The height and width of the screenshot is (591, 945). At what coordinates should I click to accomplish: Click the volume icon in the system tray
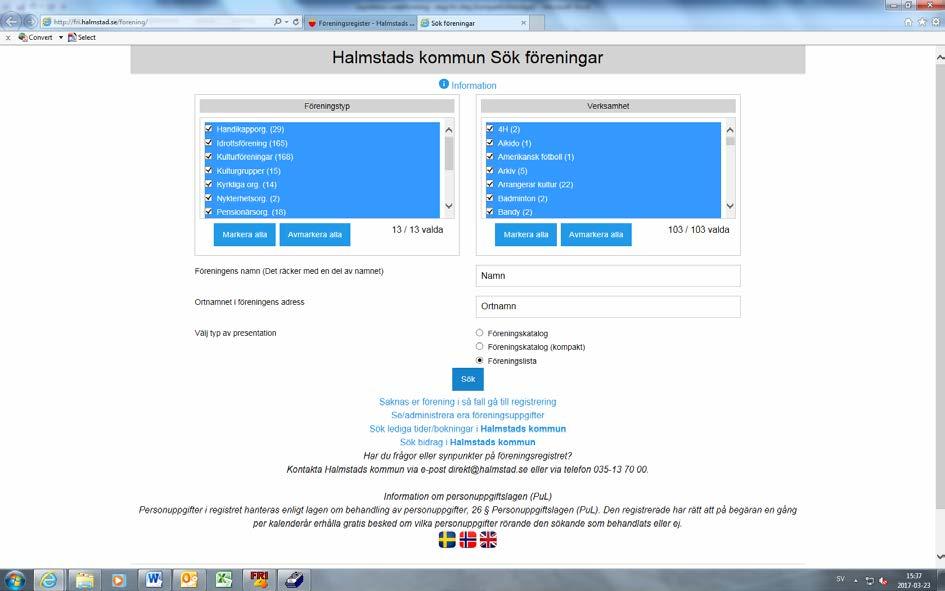click(x=884, y=581)
